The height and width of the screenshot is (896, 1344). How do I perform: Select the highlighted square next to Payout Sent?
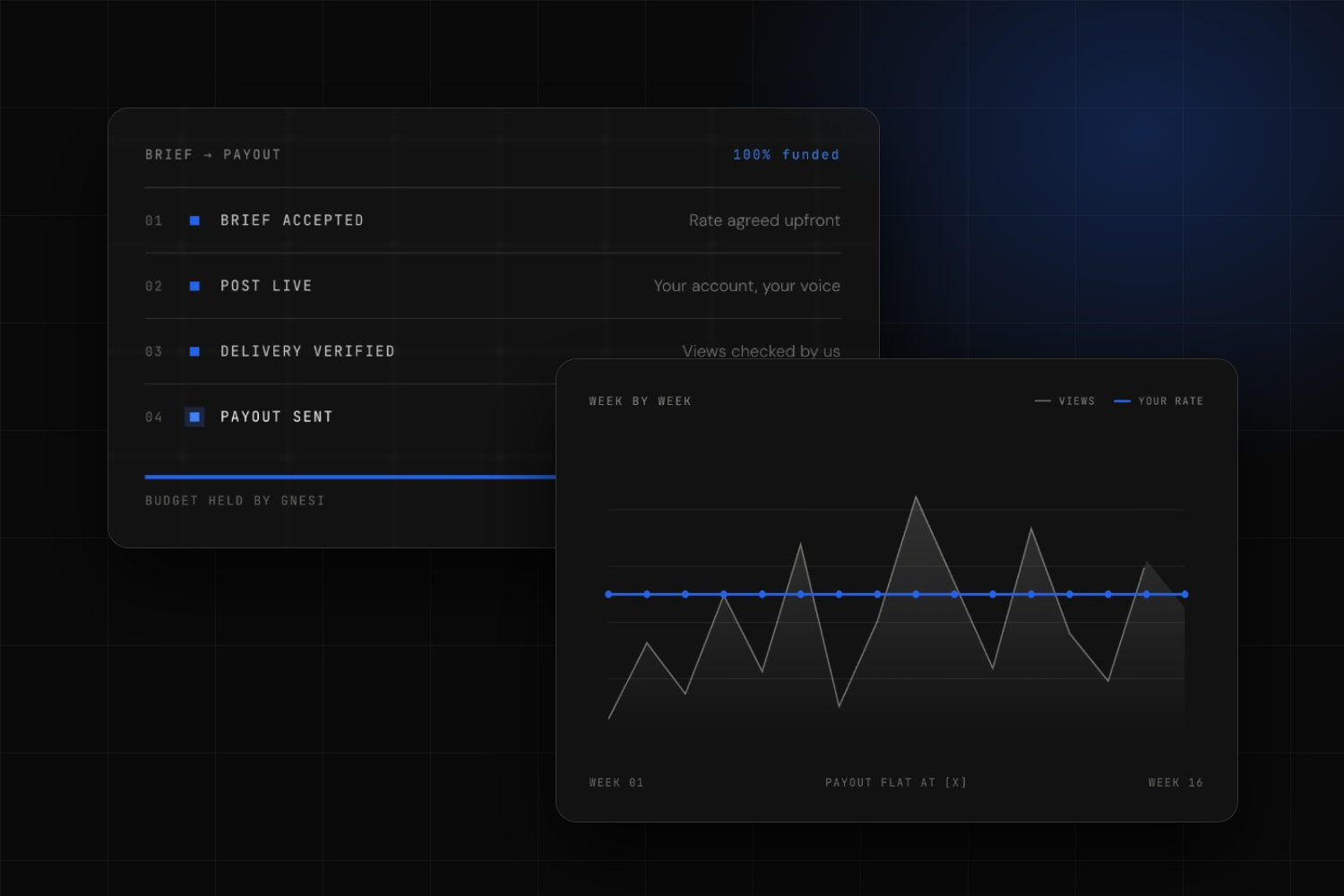click(x=194, y=417)
